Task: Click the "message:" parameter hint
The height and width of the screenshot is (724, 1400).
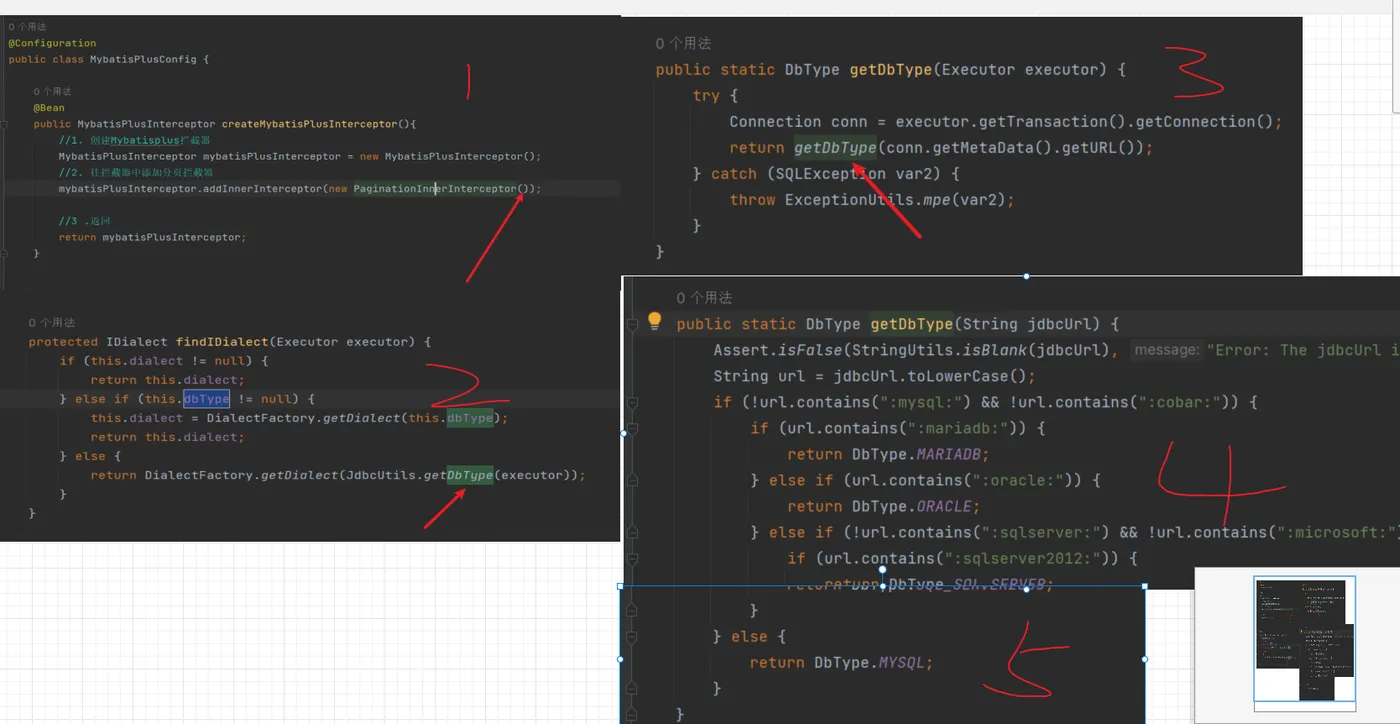Action: click(x=1166, y=350)
